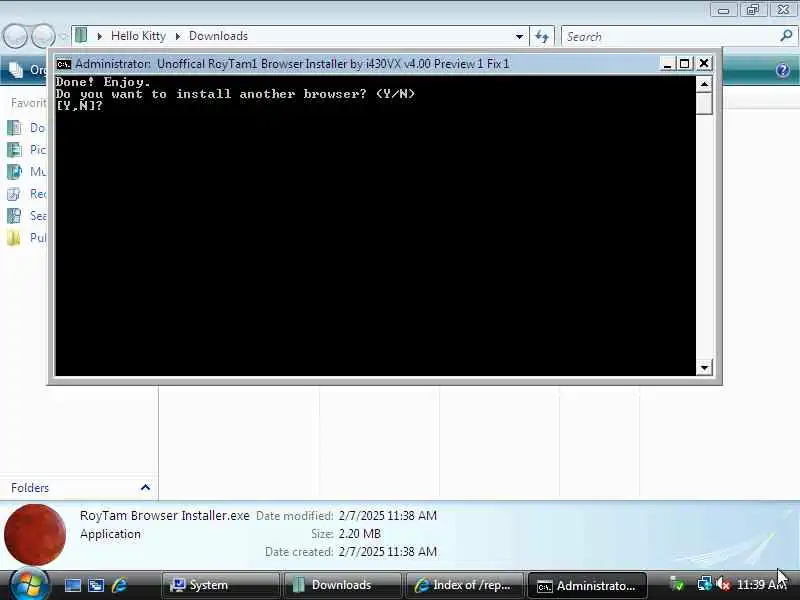This screenshot has width=800, height=600.
Task: Click the console scrollbar thumb
Action: (704, 103)
